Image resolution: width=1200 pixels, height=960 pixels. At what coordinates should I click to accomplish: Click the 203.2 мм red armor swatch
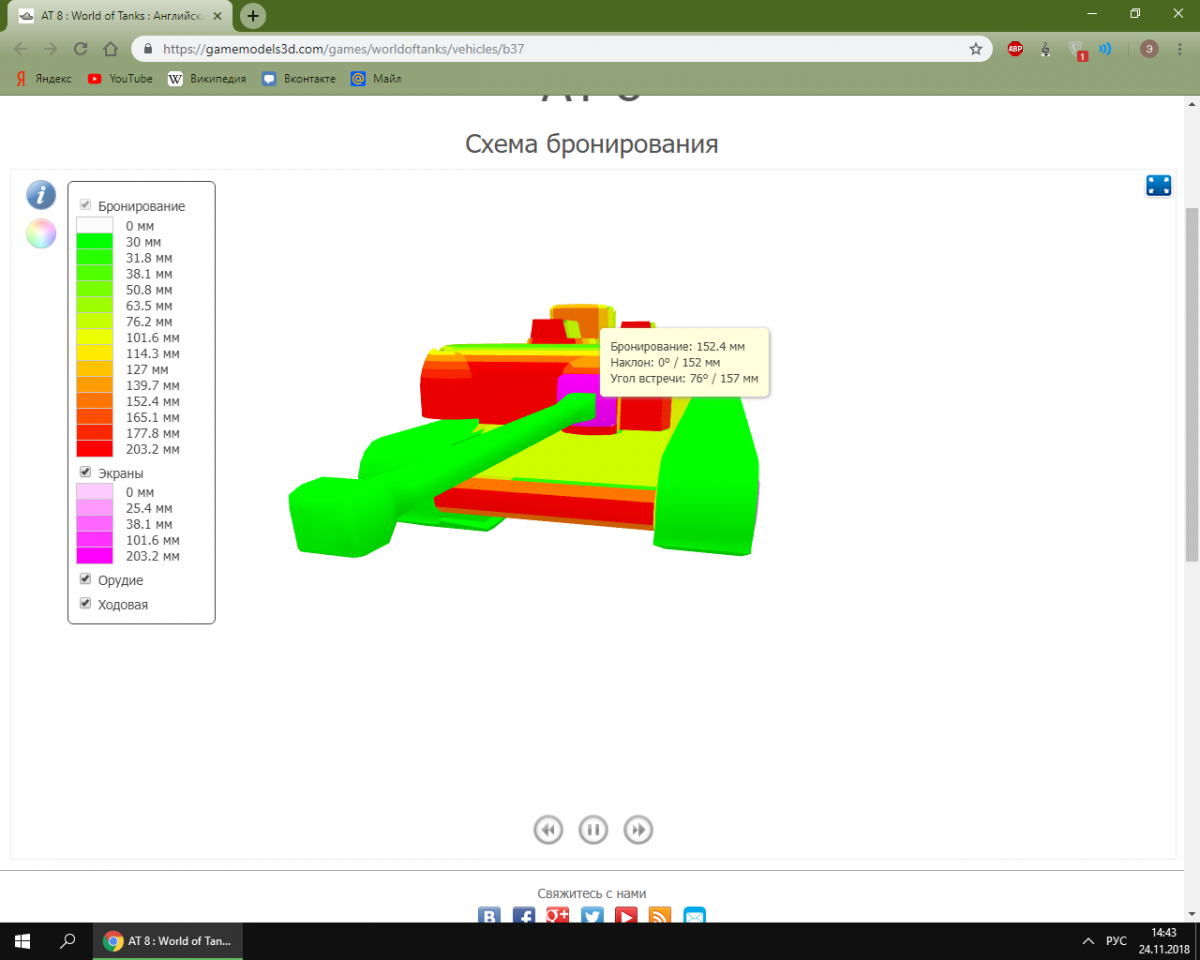click(95, 449)
